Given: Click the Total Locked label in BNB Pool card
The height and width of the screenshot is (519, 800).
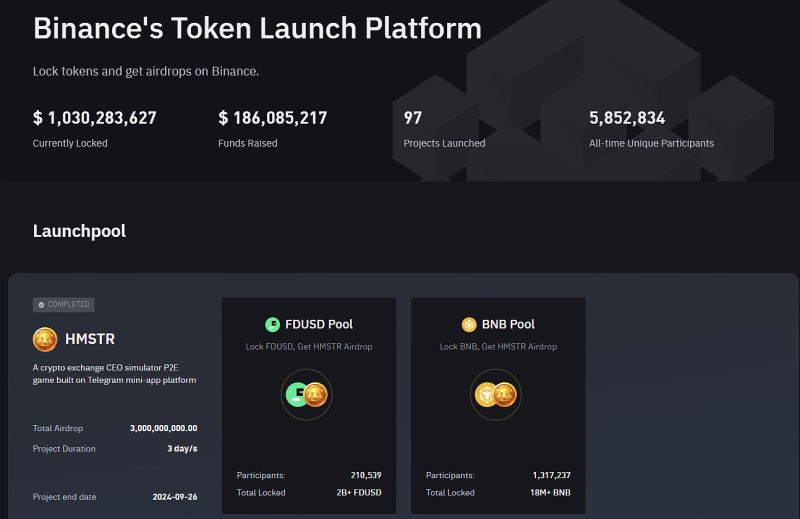Looking at the screenshot, I should pyautogui.click(x=450, y=492).
